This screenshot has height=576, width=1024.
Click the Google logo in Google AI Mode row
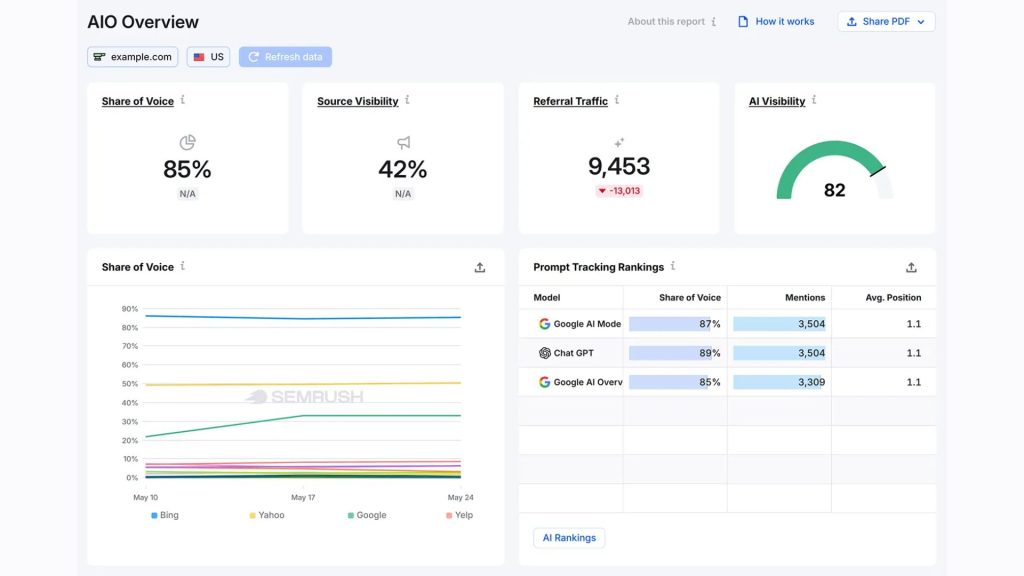pyautogui.click(x=544, y=324)
